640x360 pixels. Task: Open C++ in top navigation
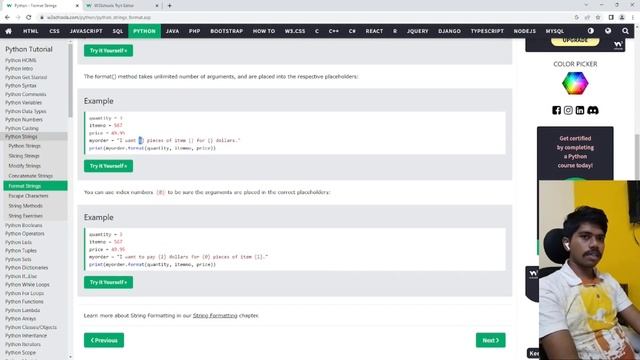333,31
